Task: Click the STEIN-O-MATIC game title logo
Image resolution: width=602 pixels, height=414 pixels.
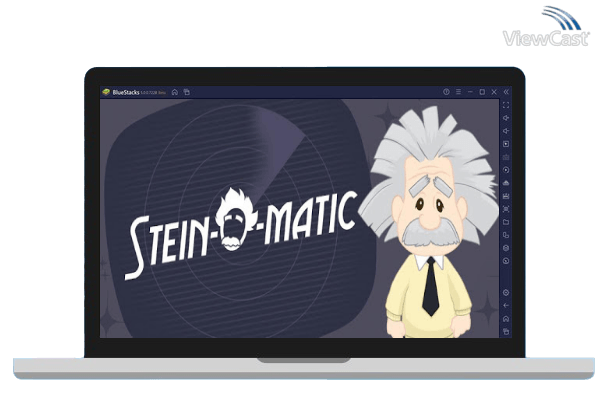Action: (241, 233)
